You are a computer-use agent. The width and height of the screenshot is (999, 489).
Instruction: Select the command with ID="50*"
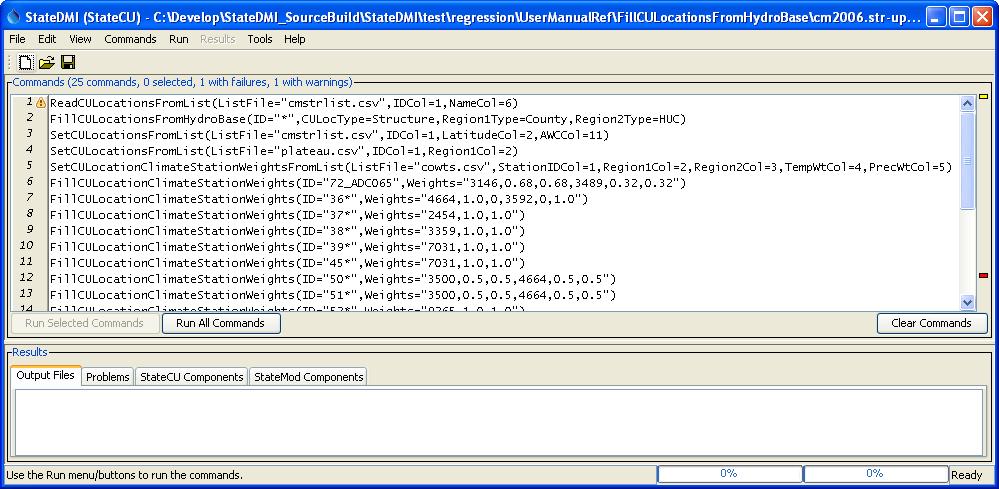pos(333,278)
